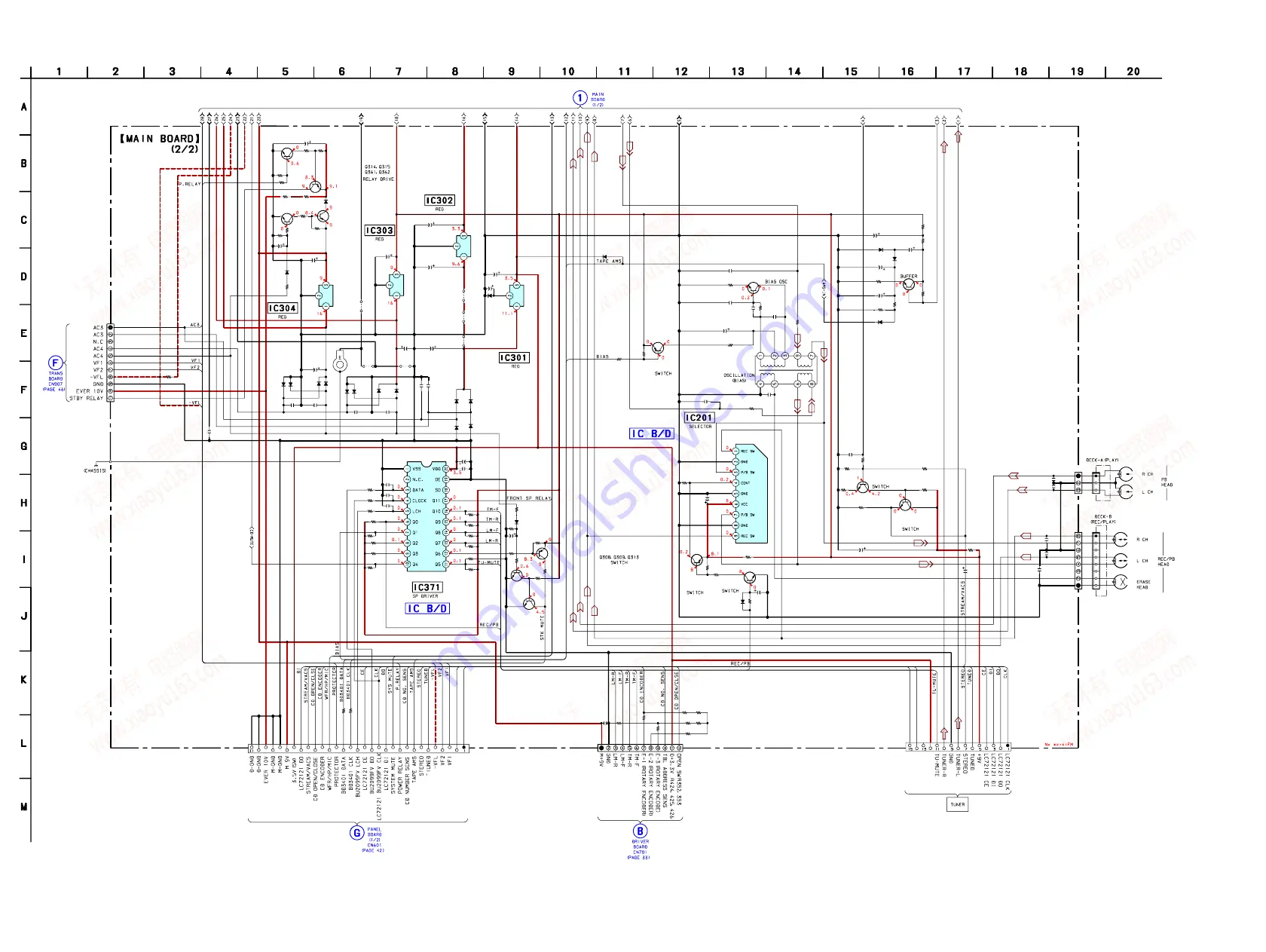Click the TAPE AMS label
Screen dimensions: 1266x952
(609, 262)
